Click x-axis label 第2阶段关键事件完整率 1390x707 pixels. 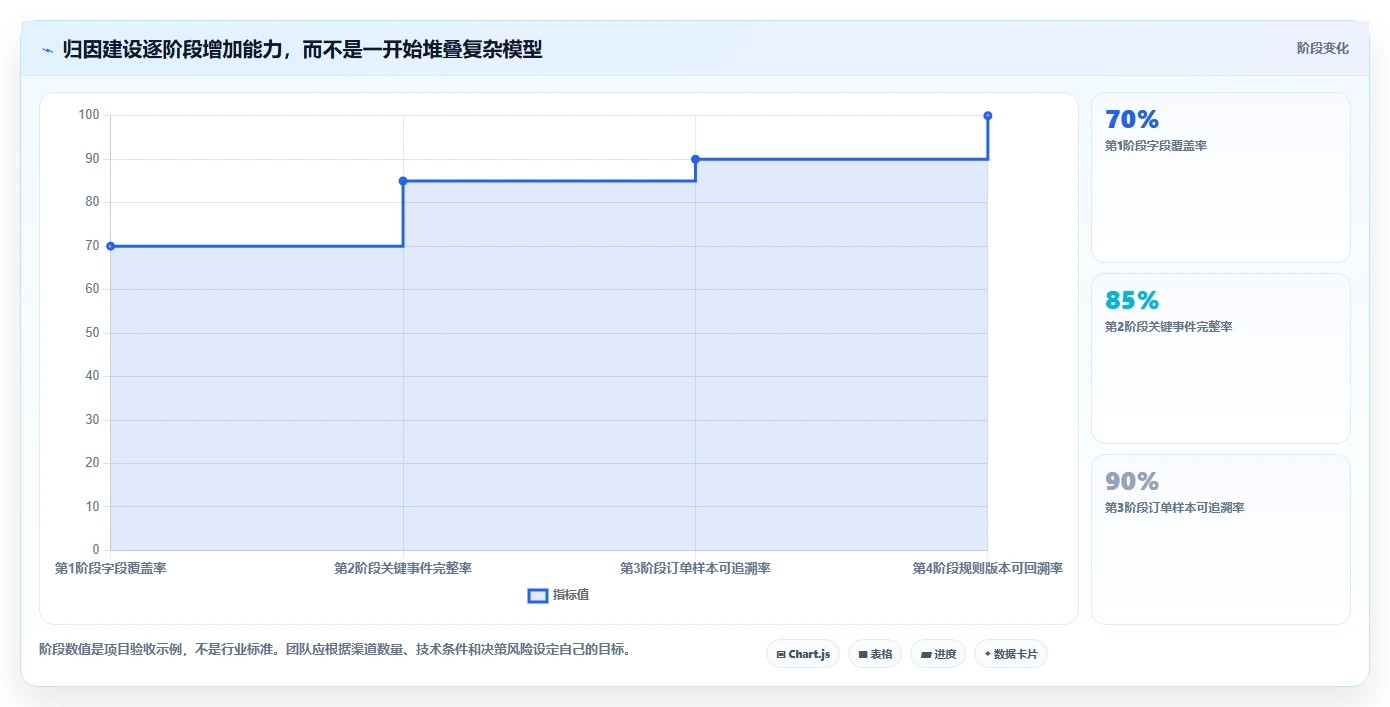pyautogui.click(x=403, y=568)
